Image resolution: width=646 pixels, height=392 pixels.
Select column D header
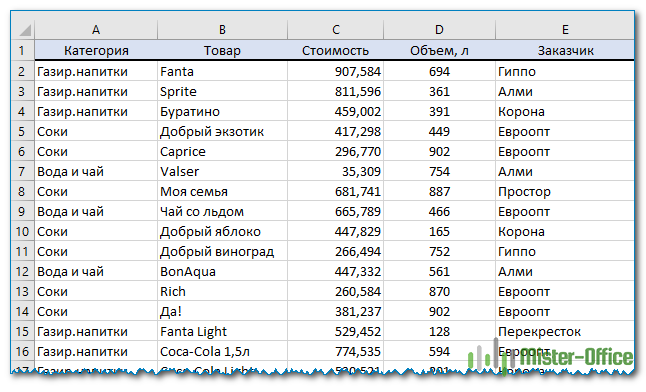(x=439, y=30)
